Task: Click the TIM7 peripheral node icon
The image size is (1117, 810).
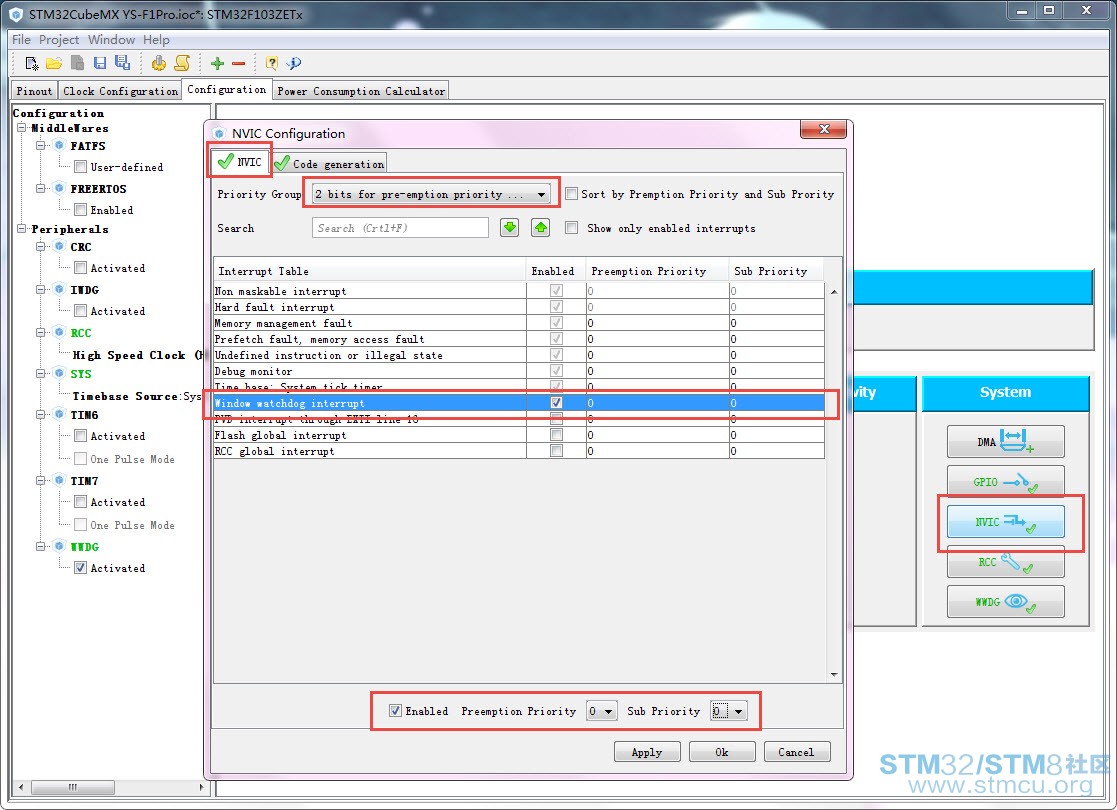Action: click(60, 481)
